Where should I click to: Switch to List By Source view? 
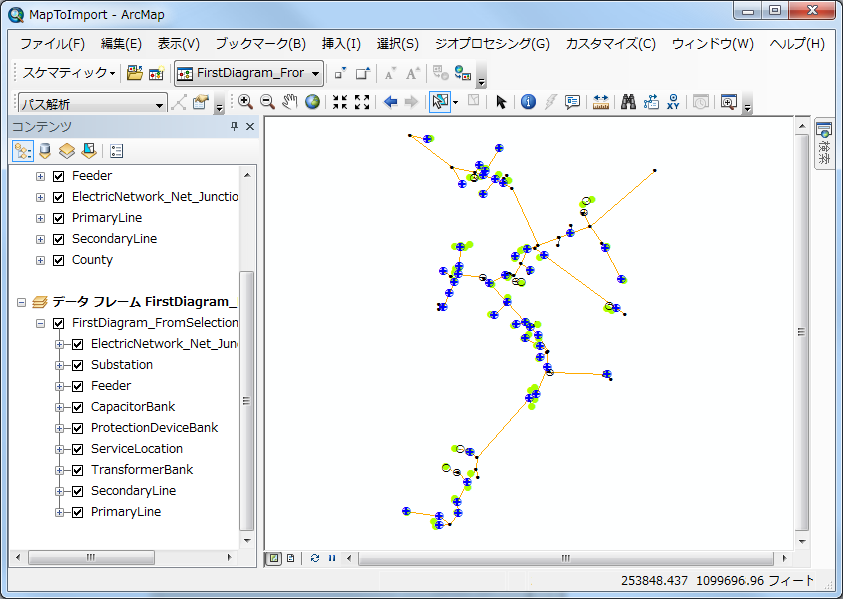pyautogui.click(x=44, y=151)
